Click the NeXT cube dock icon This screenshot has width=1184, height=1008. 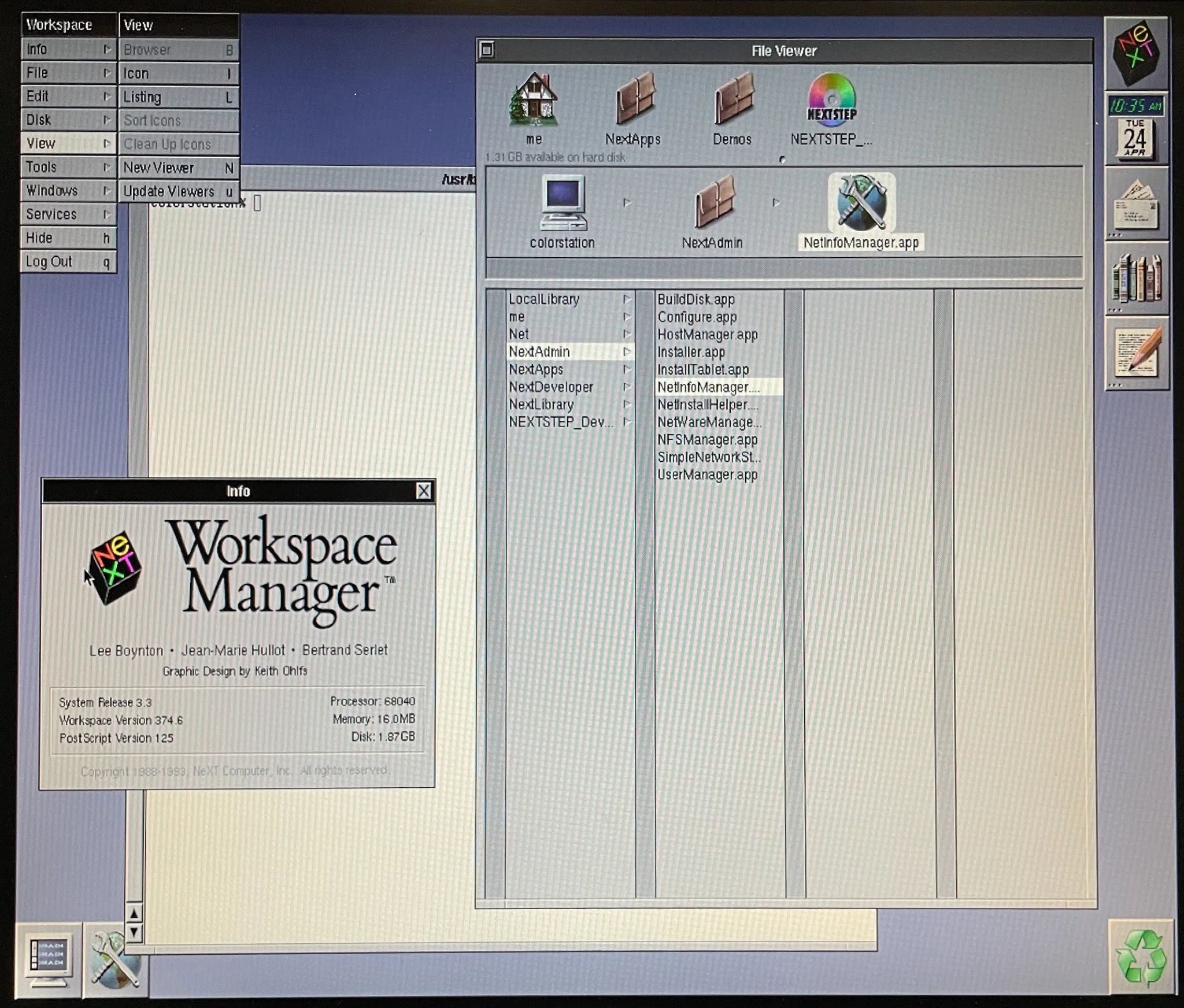(1135, 53)
